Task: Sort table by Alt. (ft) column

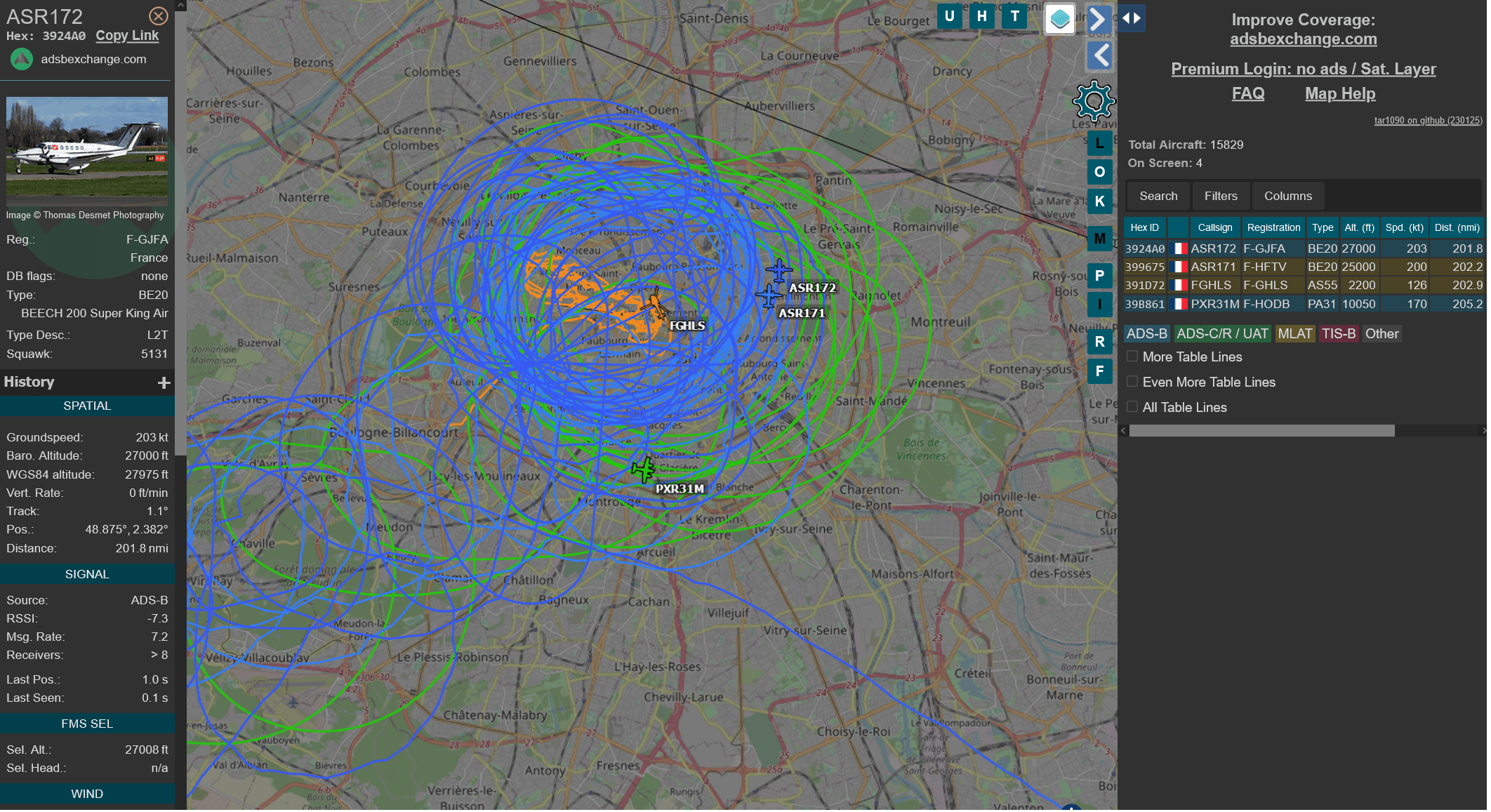Action: point(1359,227)
